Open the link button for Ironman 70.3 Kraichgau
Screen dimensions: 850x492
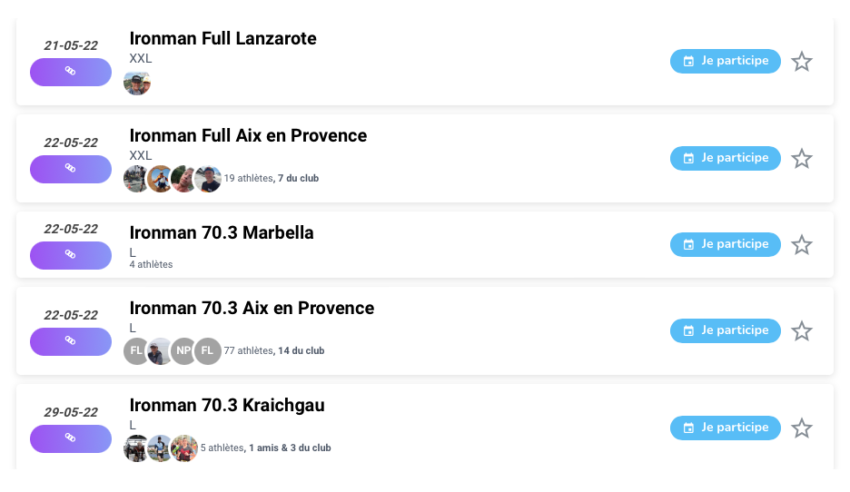point(70,438)
